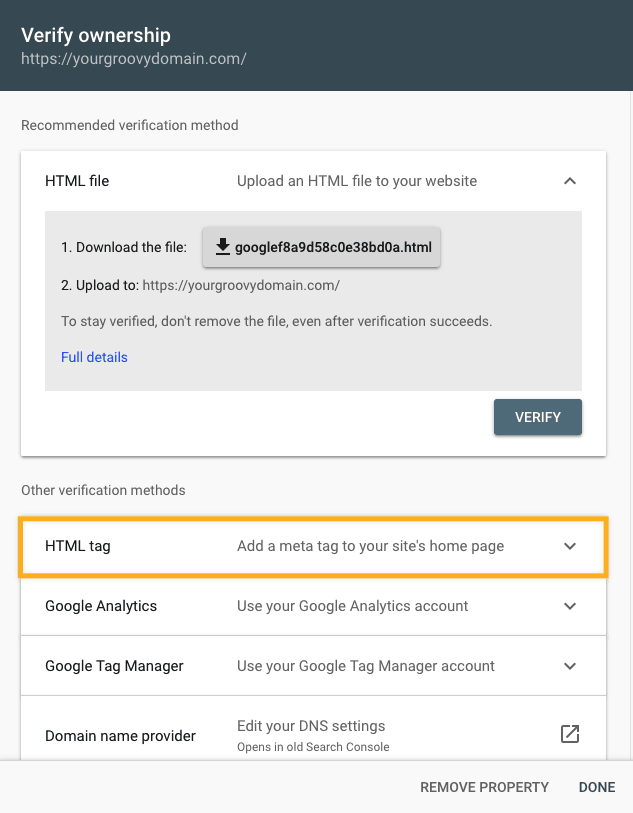
Task: Click the yourgroovydomain.com URL under Verify ownership
Action: click(x=135, y=58)
